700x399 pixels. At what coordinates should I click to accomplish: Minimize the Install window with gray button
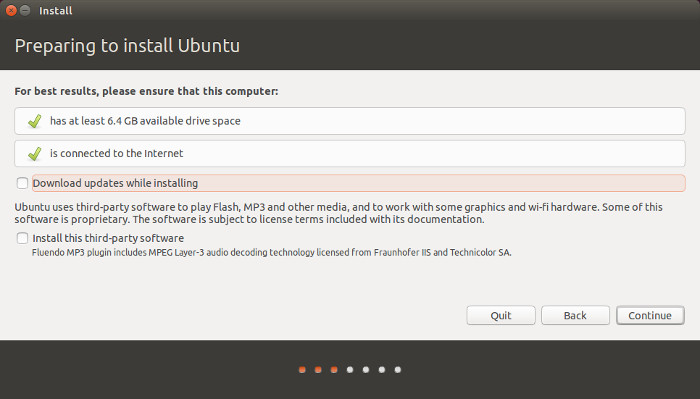[x=25, y=10]
